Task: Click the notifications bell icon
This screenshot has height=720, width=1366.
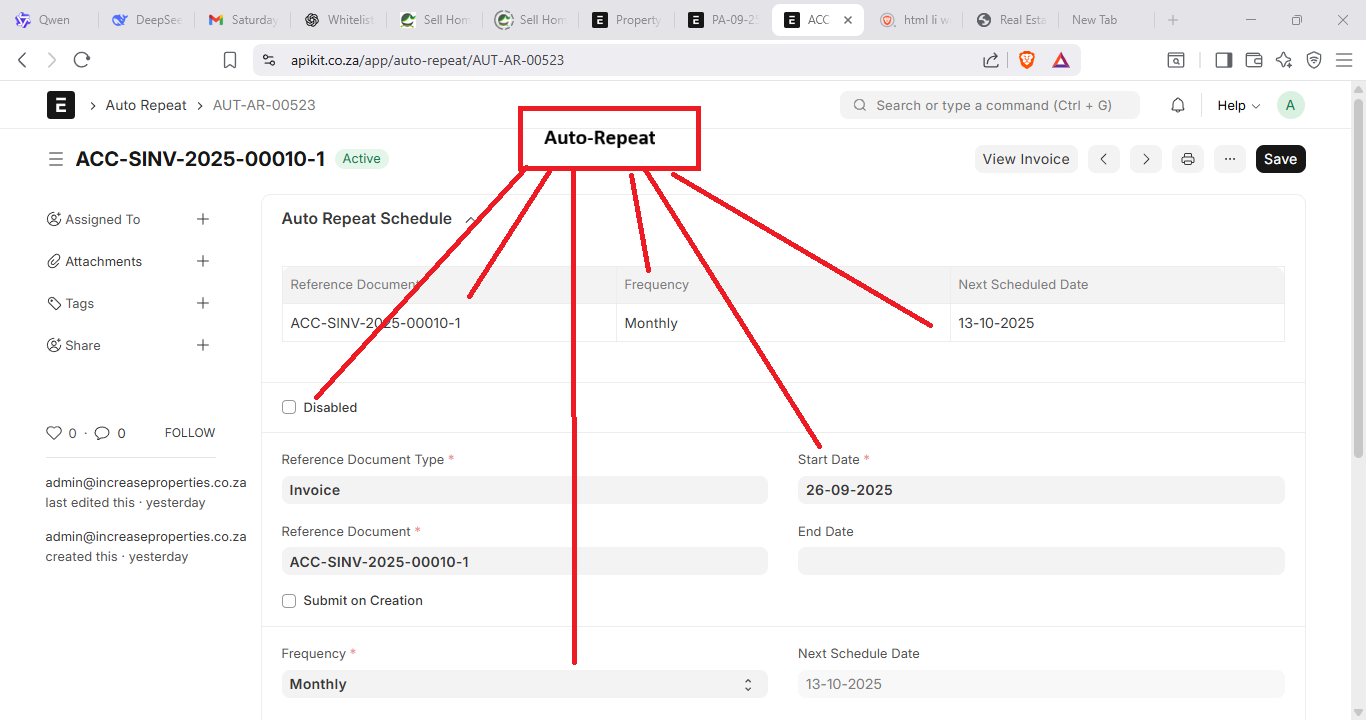Action: 1178,105
